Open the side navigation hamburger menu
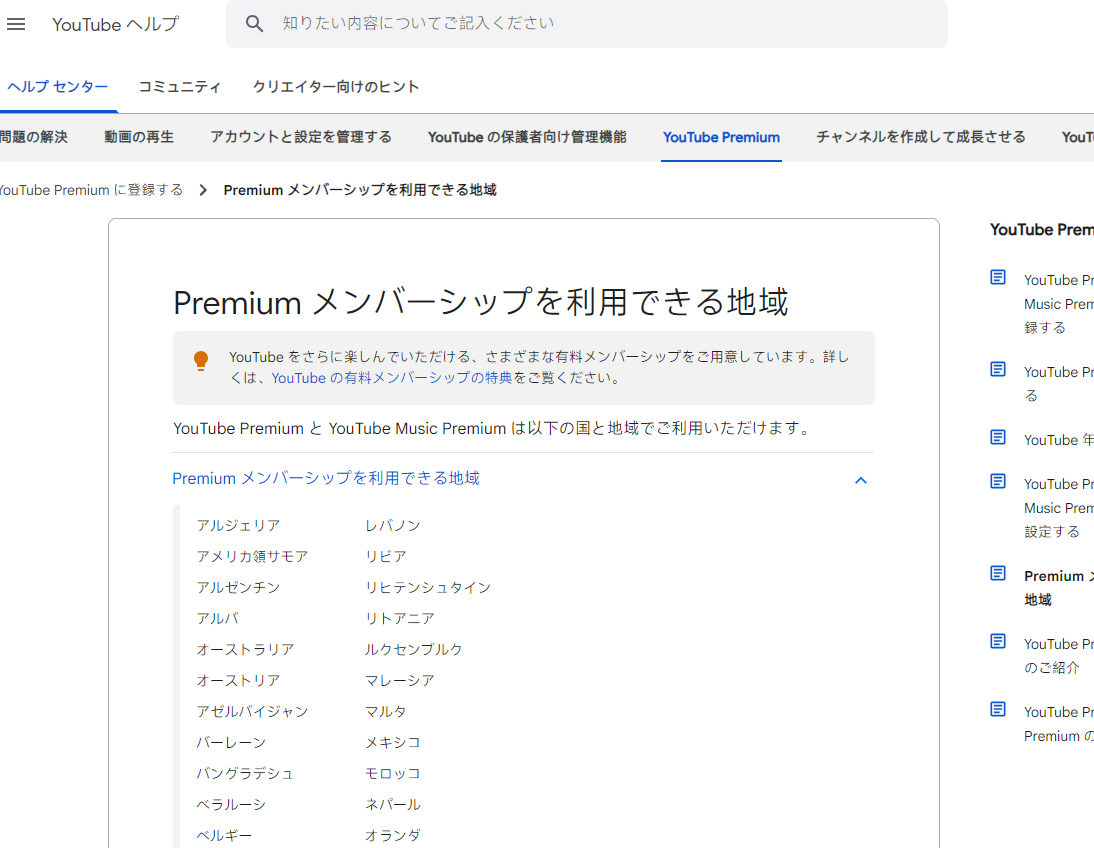The width and height of the screenshot is (1094, 848). pos(16,24)
